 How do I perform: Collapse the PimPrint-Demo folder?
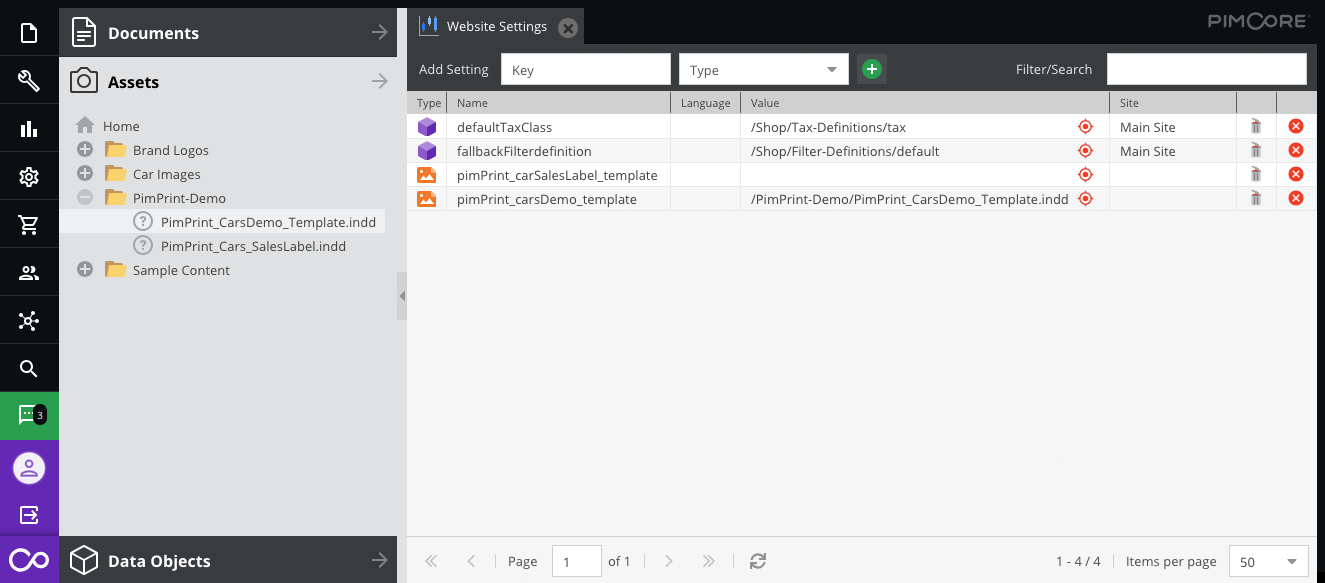85,198
